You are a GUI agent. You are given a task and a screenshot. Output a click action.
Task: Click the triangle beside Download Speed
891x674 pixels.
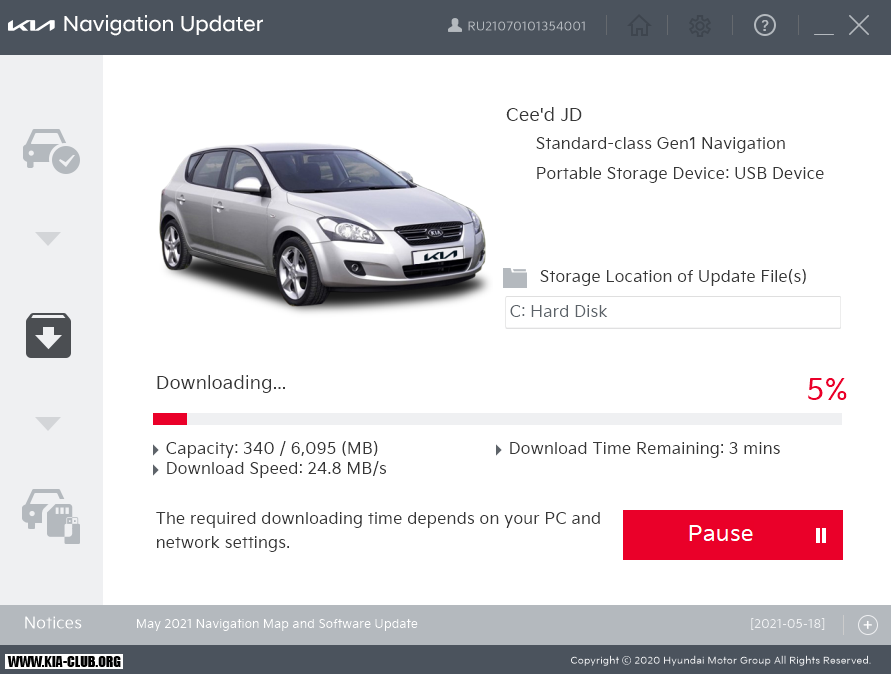coord(156,470)
